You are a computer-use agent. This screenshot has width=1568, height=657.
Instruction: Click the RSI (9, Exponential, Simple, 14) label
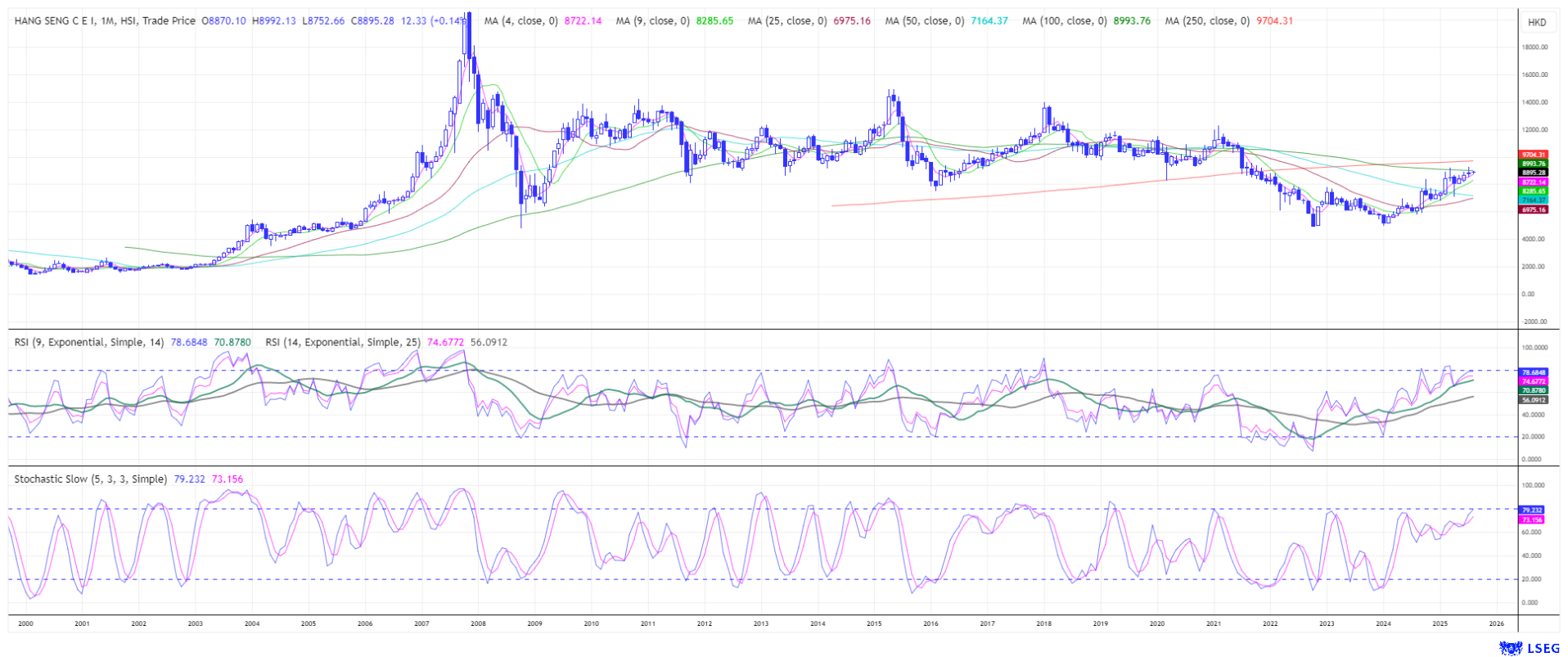coord(89,342)
